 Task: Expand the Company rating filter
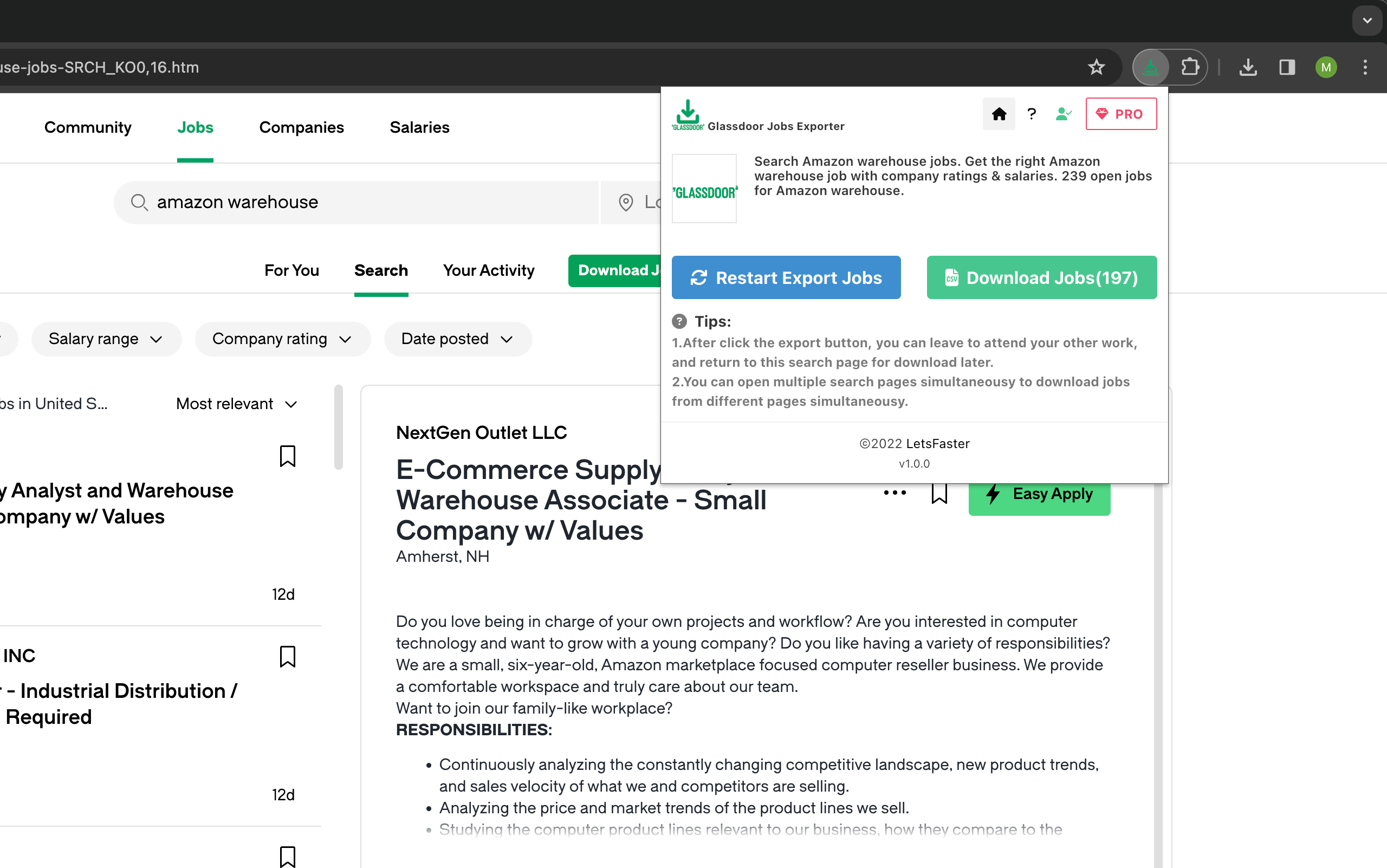coord(282,339)
